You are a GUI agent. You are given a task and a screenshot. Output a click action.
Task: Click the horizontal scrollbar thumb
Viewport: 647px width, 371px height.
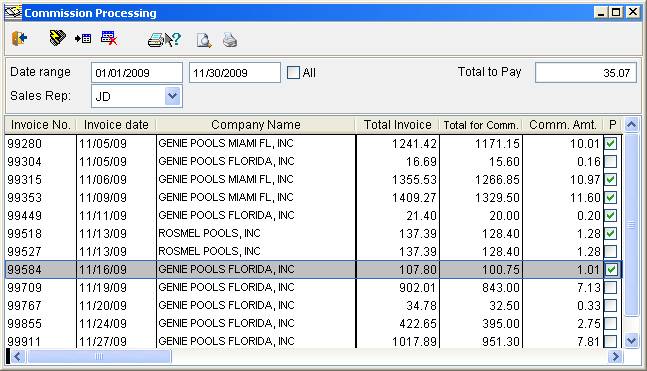coord(99,357)
